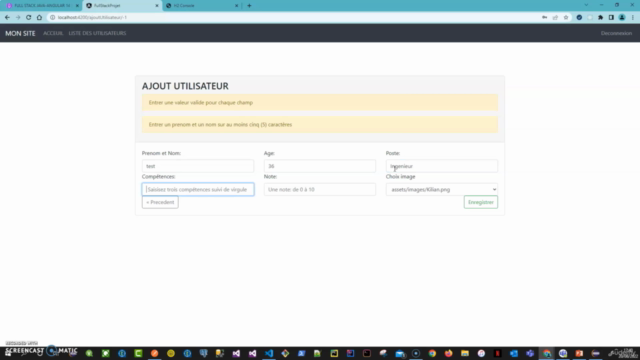Open Firefox from the taskbar
The width and height of the screenshot is (640, 360).
click(x=448, y=353)
